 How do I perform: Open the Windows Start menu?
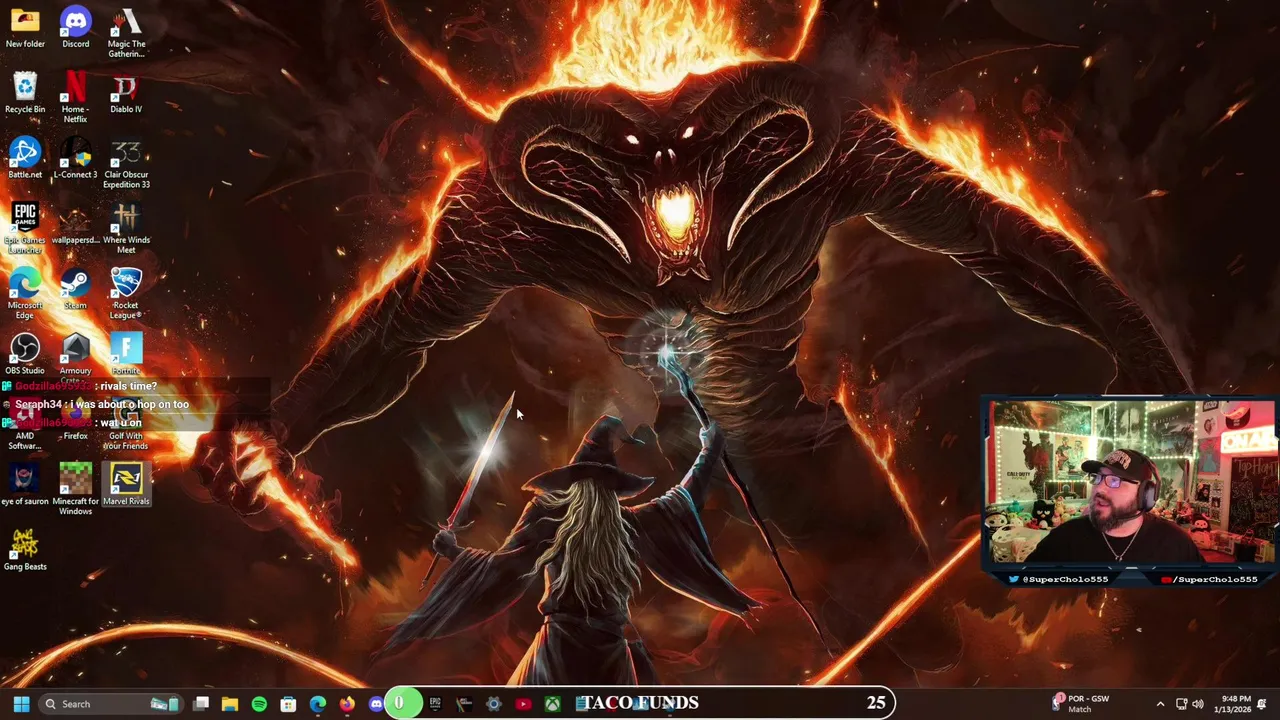click(x=21, y=704)
